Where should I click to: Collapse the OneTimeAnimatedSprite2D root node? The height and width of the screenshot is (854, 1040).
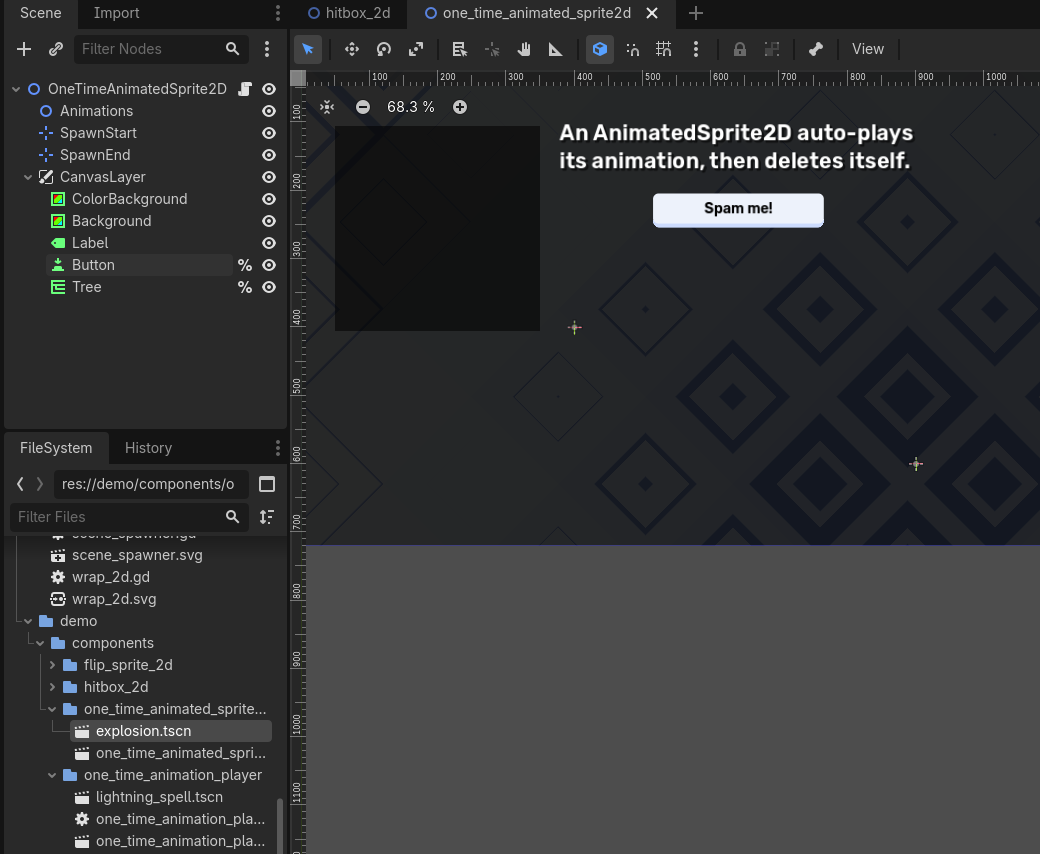click(16, 89)
